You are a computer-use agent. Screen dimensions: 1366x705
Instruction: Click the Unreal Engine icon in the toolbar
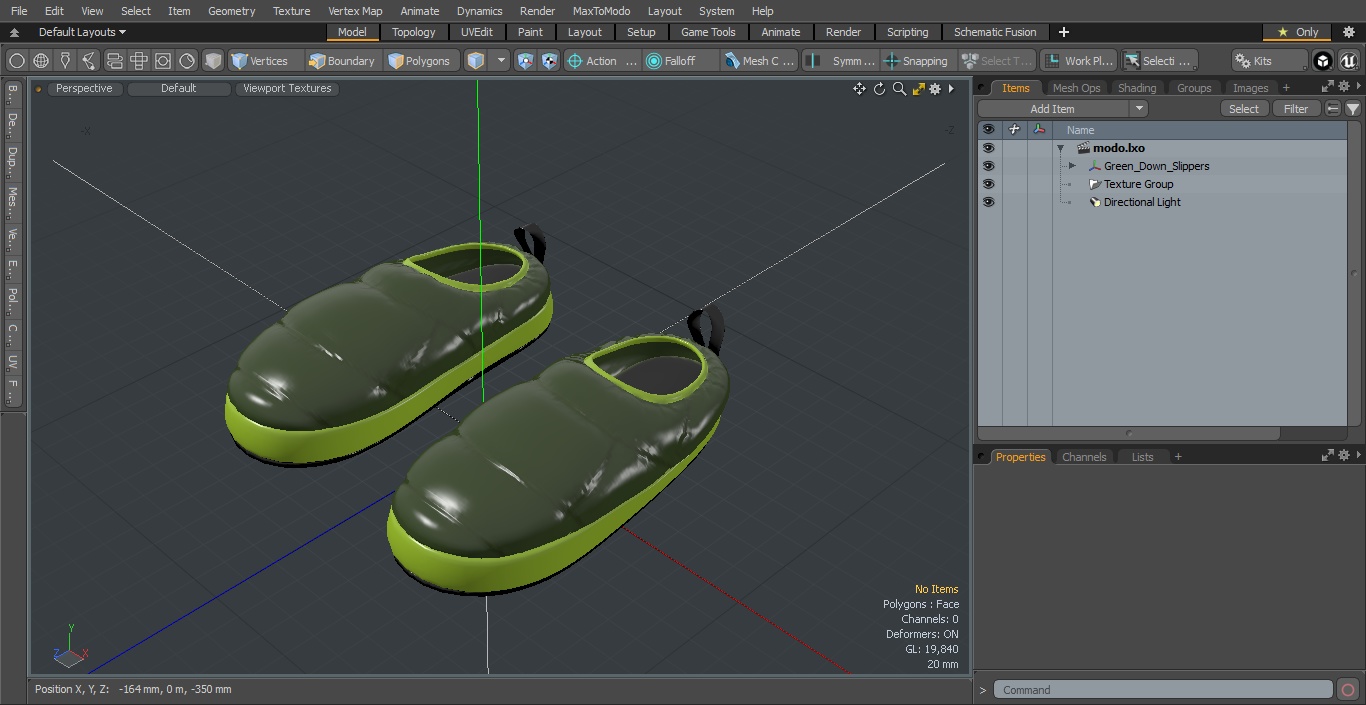click(1348, 61)
